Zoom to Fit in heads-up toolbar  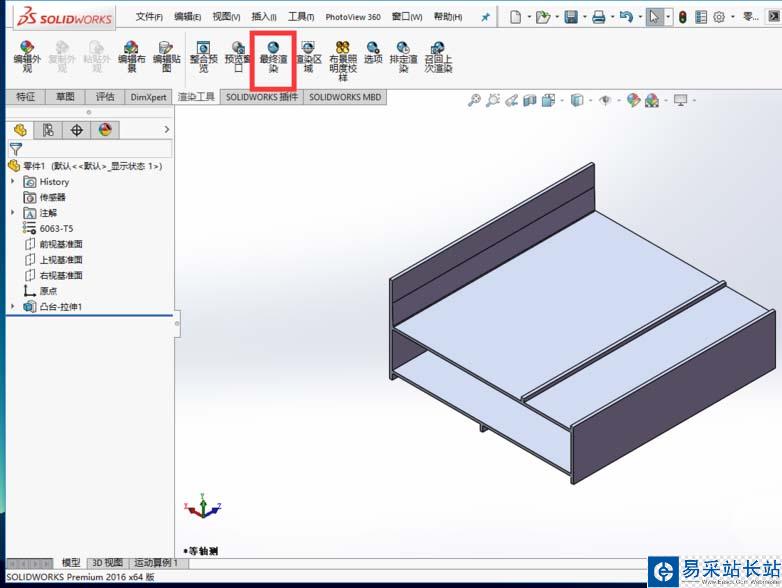pyautogui.click(x=474, y=100)
